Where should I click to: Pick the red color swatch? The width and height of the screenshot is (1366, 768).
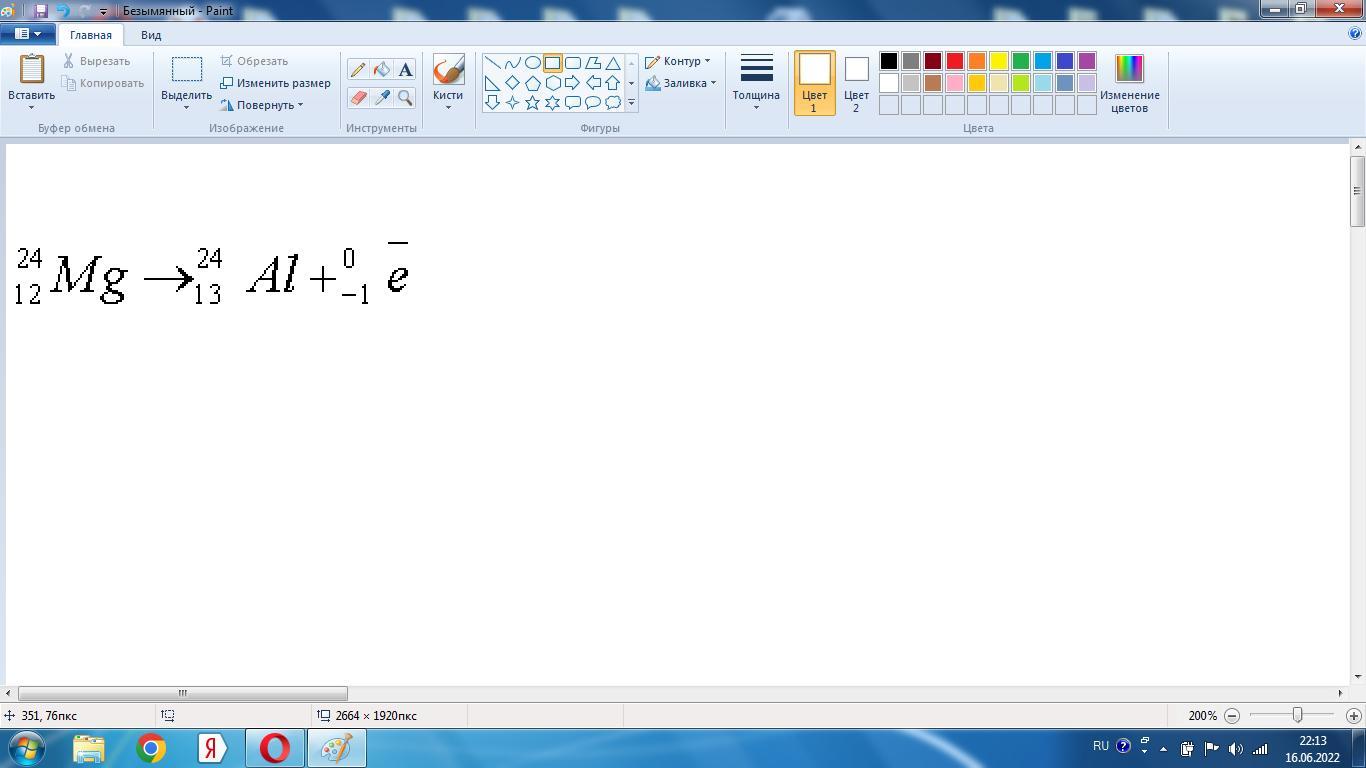tap(955, 61)
